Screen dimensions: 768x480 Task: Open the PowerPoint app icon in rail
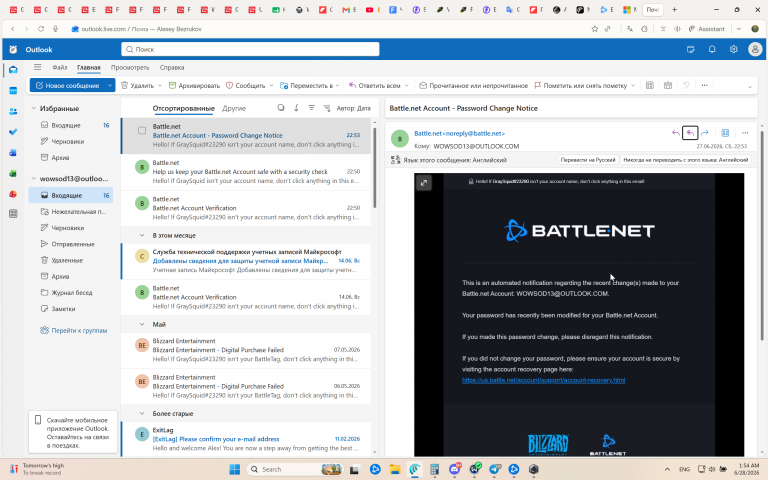point(13,194)
